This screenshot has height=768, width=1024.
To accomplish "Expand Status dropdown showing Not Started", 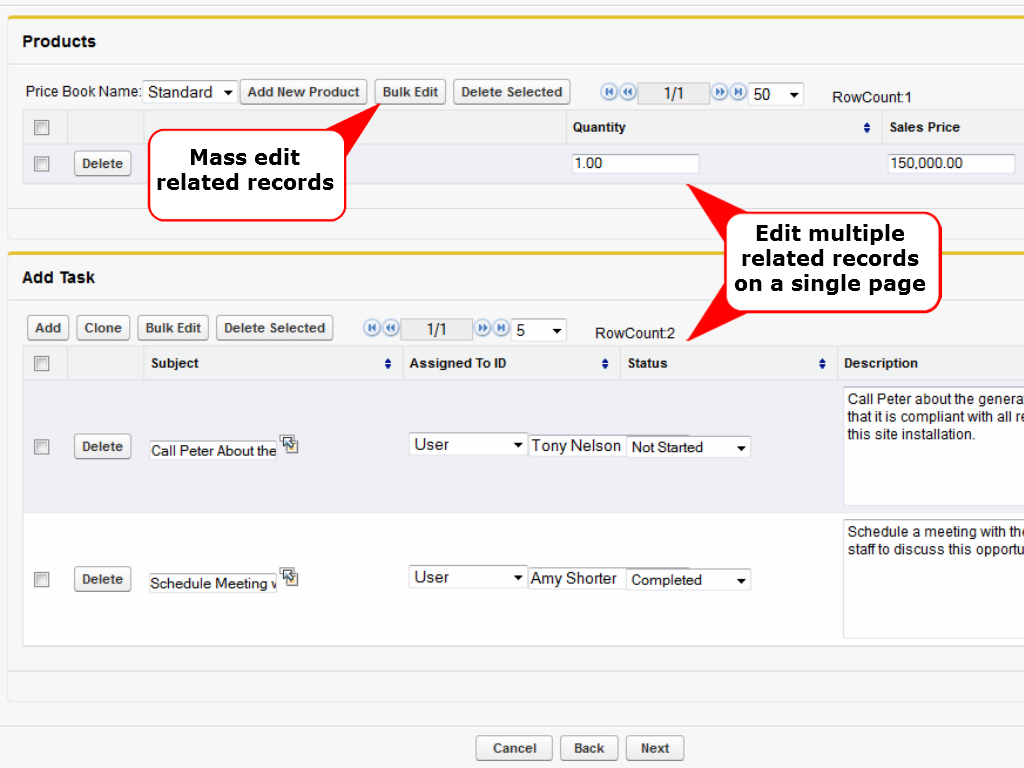I will tap(689, 447).
